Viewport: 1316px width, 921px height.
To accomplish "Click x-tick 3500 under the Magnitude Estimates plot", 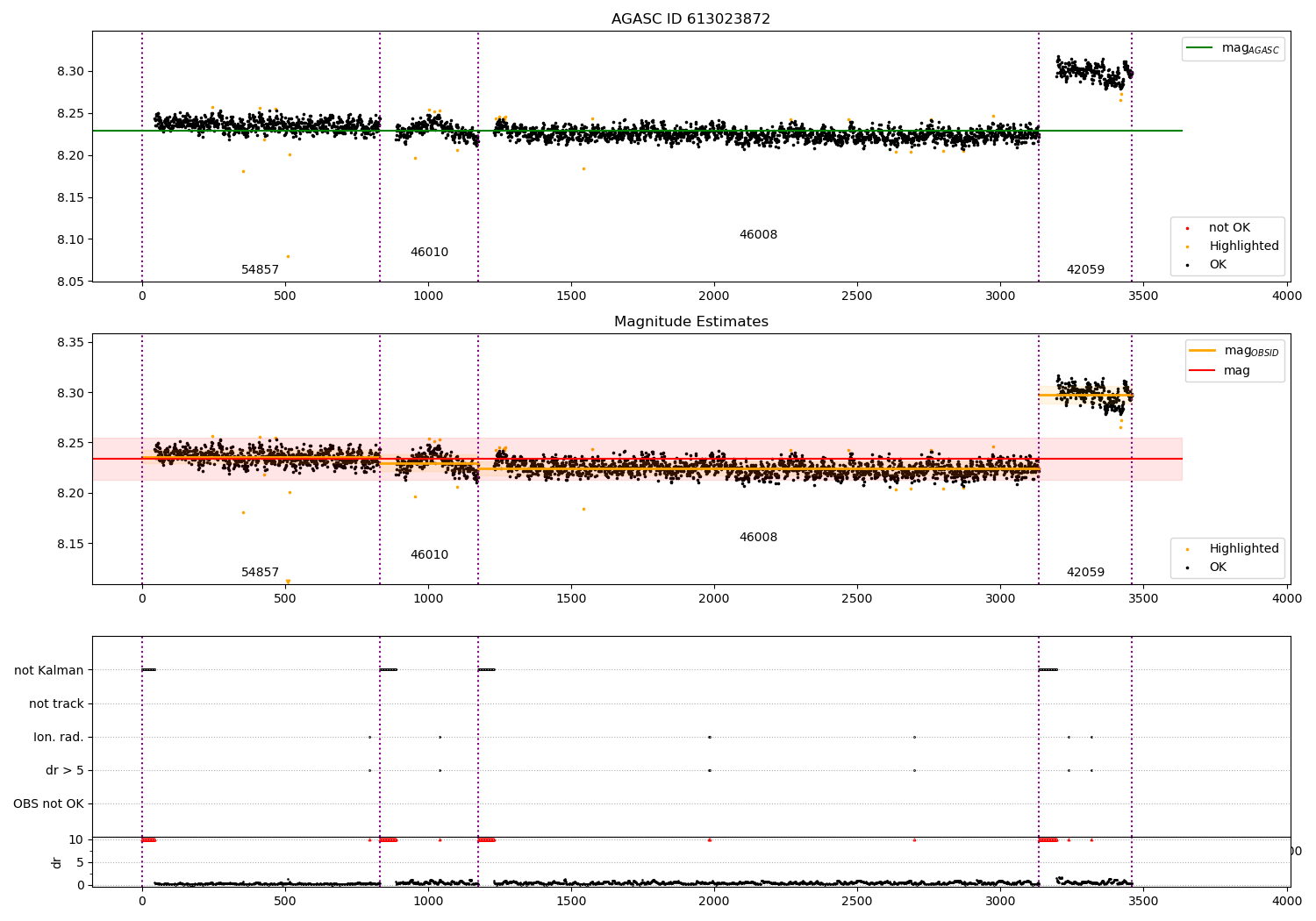I will pyautogui.click(x=1143, y=599).
